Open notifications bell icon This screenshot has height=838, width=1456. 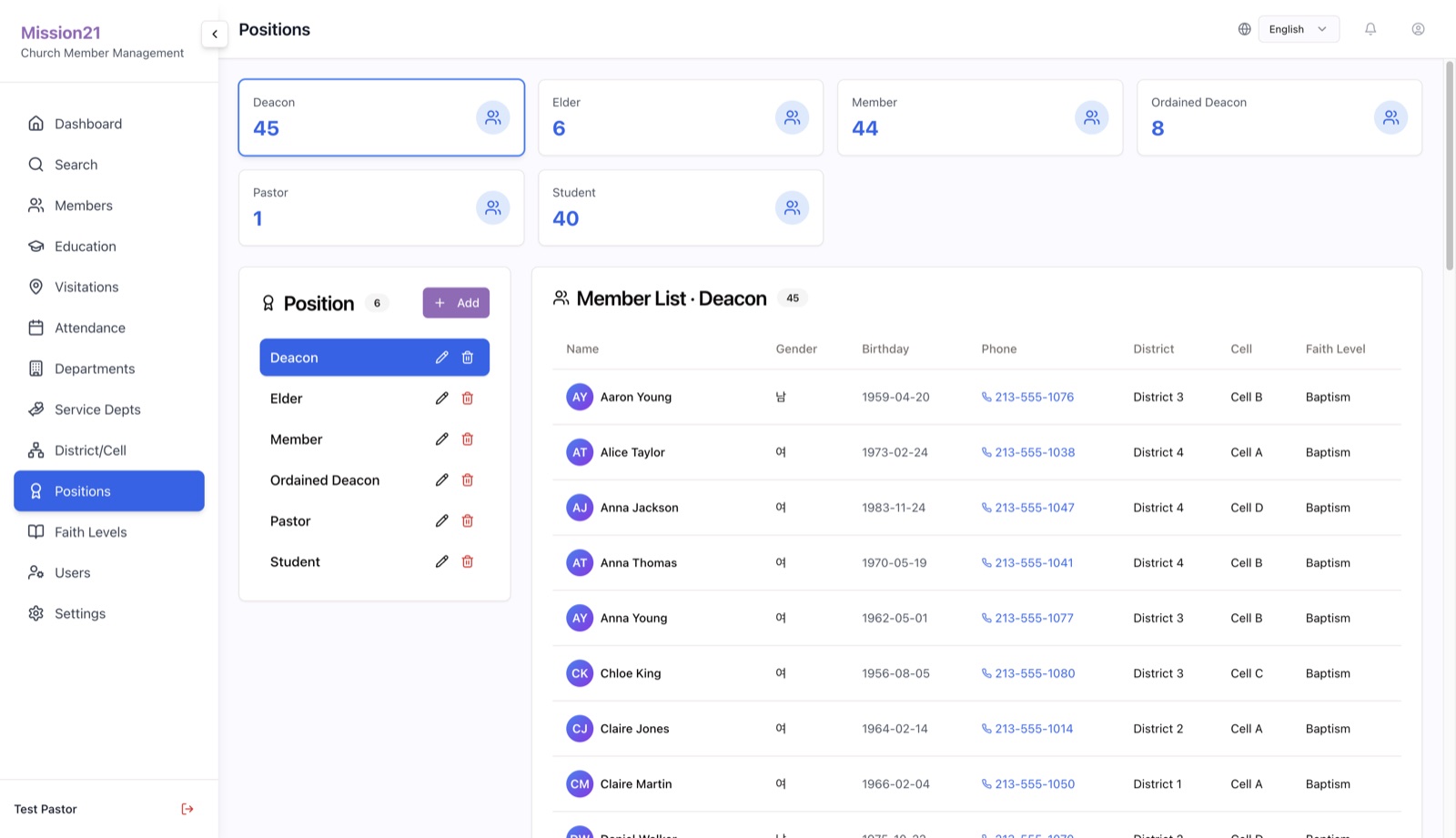click(x=1370, y=29)
